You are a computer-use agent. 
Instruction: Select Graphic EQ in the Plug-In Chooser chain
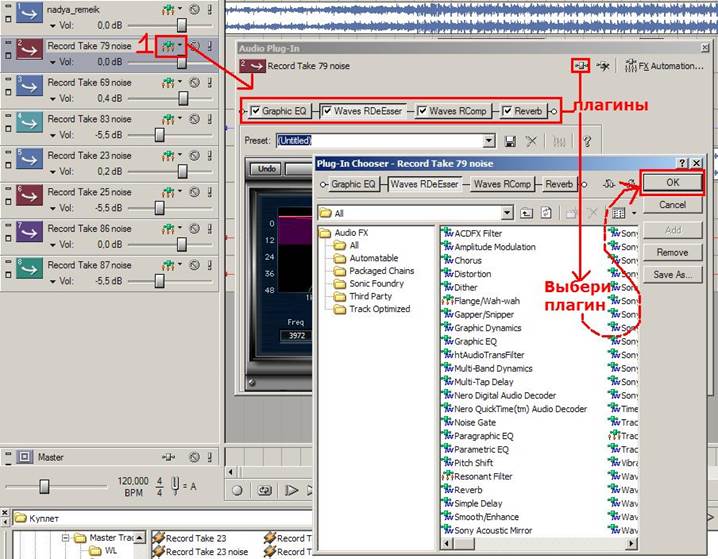353,184
